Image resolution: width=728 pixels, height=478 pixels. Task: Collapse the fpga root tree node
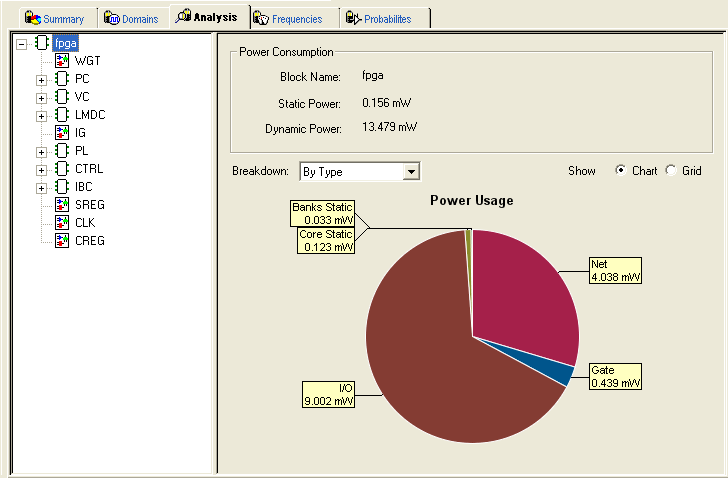(x=22, y=43)
